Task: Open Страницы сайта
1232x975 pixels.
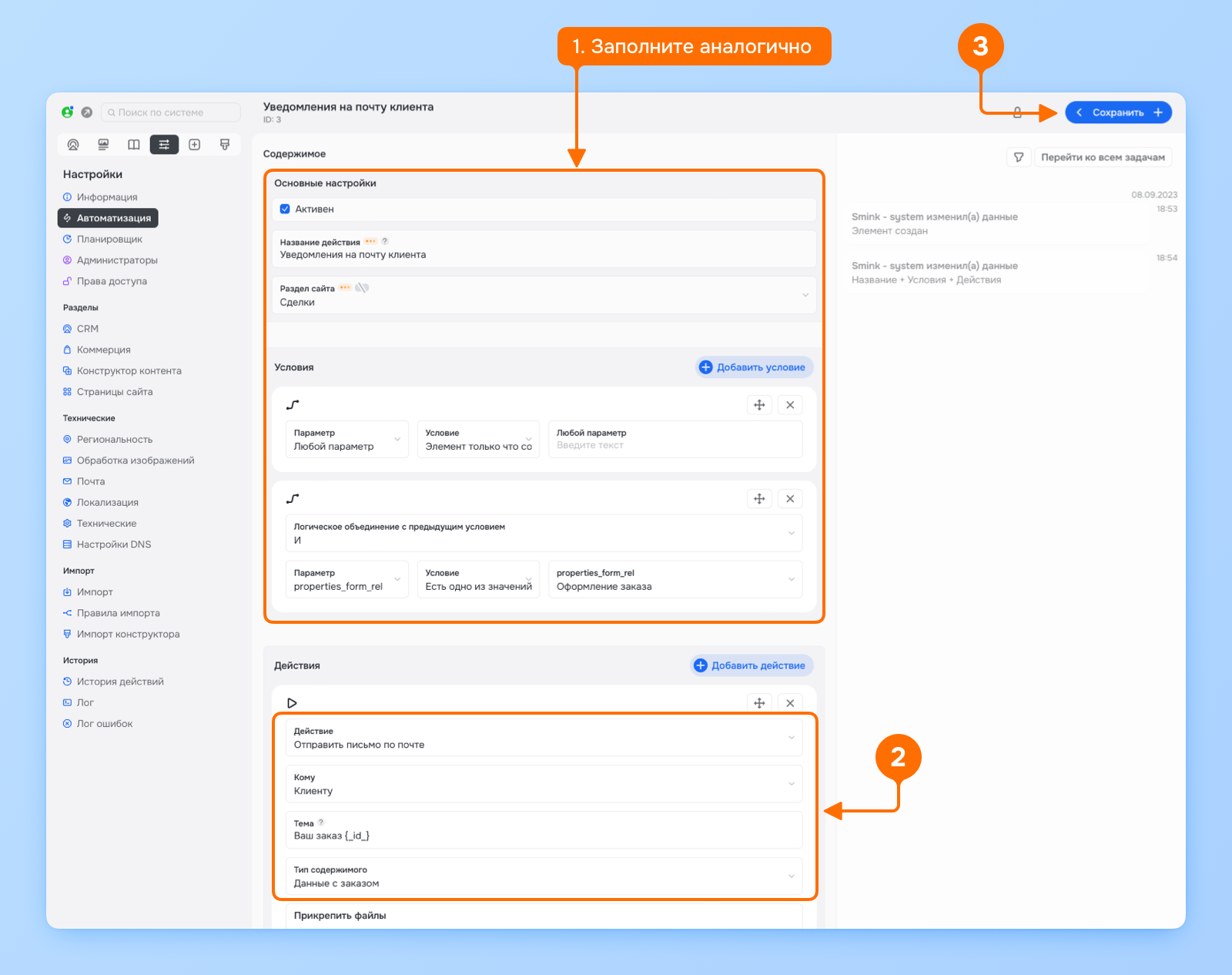Action: coord(108,392)
